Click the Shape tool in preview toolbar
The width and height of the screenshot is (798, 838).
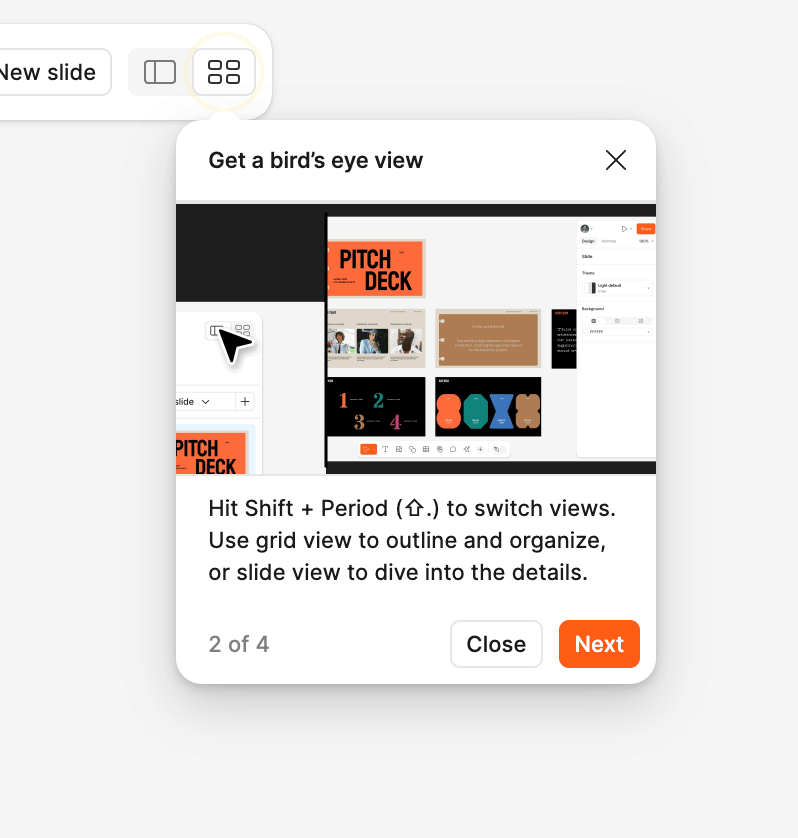[x=412, y=450]
